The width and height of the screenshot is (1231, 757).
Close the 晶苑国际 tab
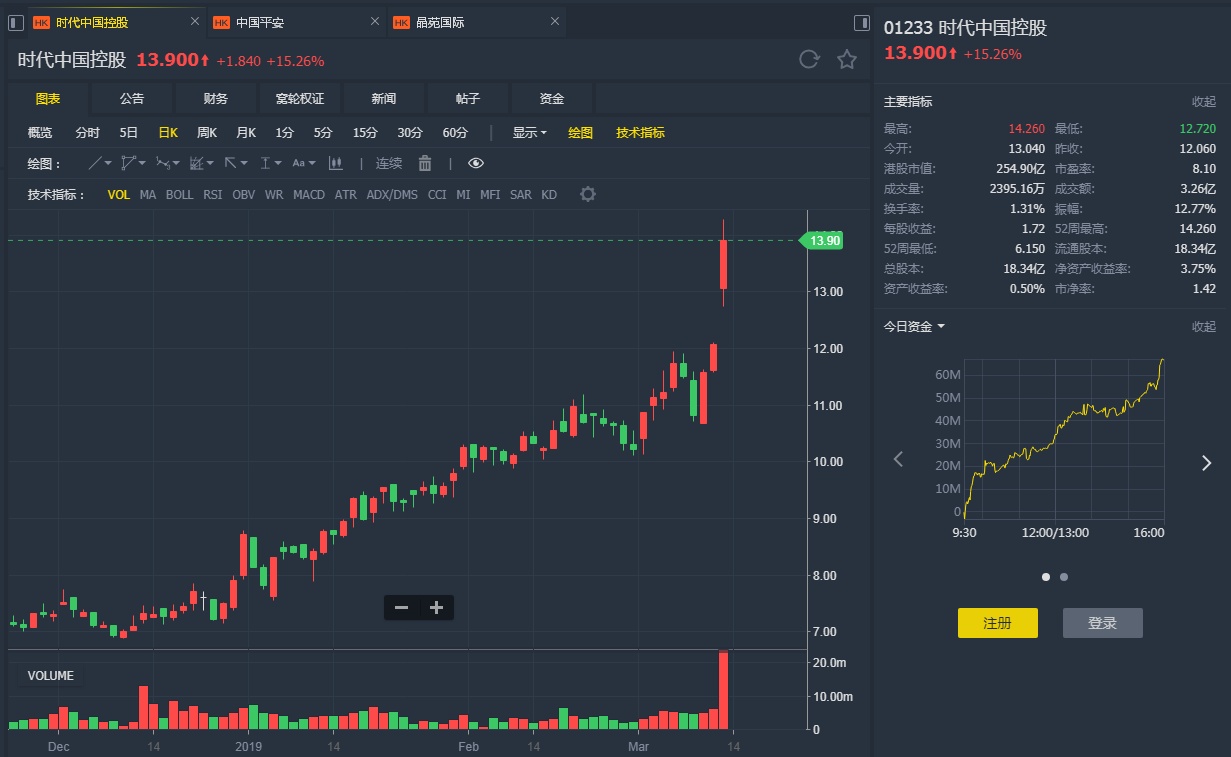(x=555, y=21)
